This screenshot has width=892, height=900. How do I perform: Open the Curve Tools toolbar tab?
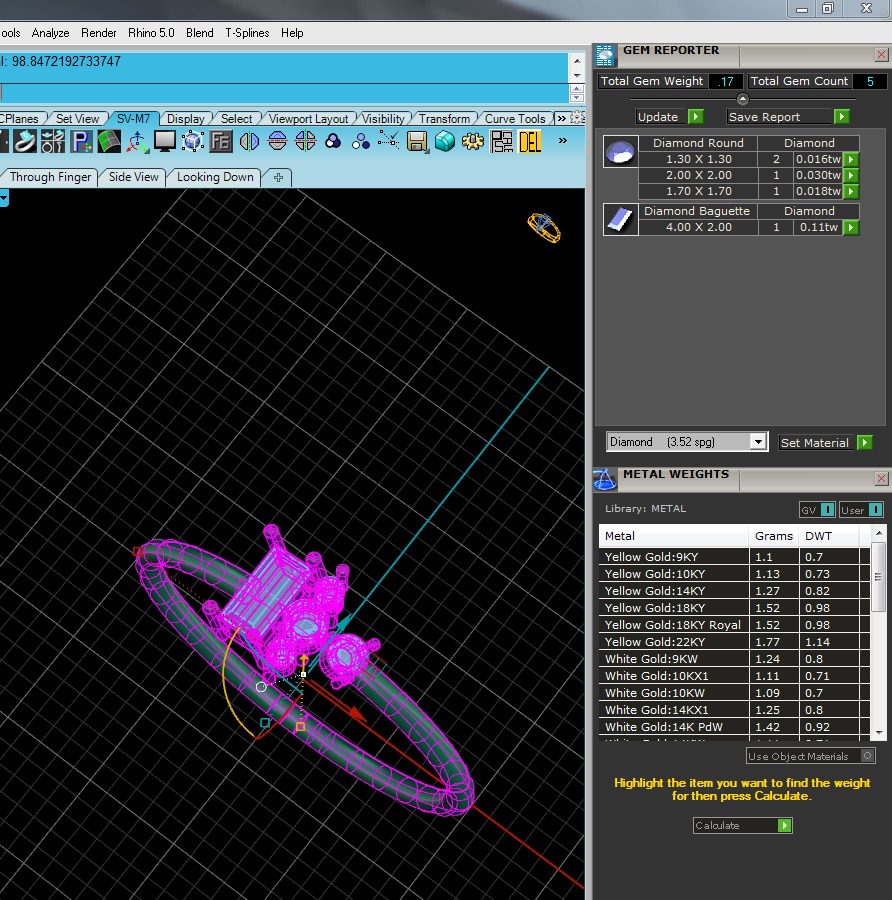tap(515, 119)
